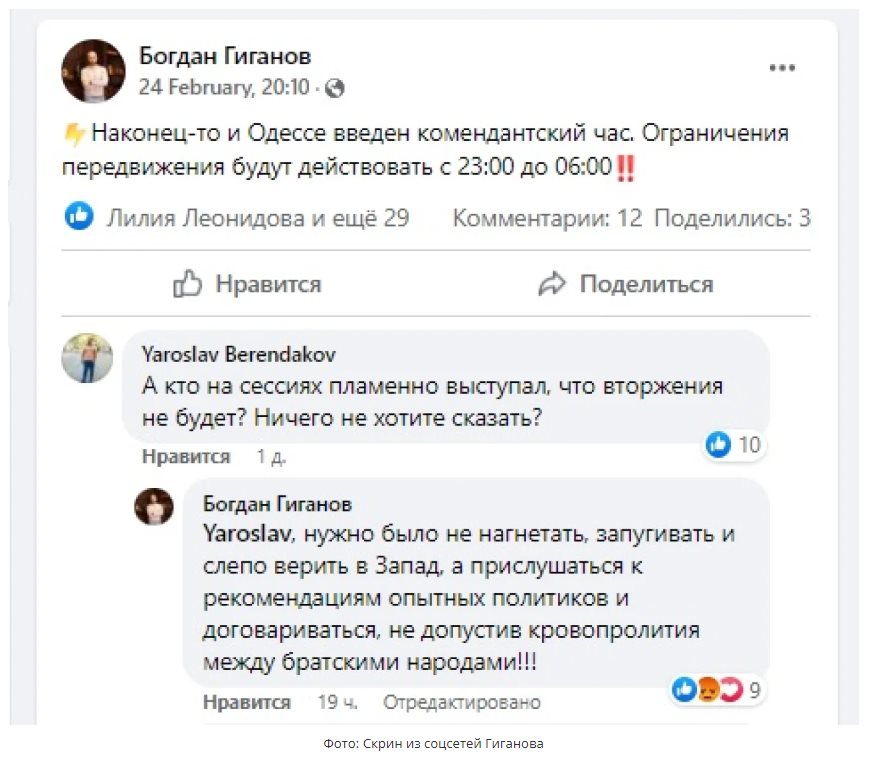The height and width of the screenshot is (763, 871).
Task: Open Богдан Гиганов's reply avatar
Action: [154, 506]
